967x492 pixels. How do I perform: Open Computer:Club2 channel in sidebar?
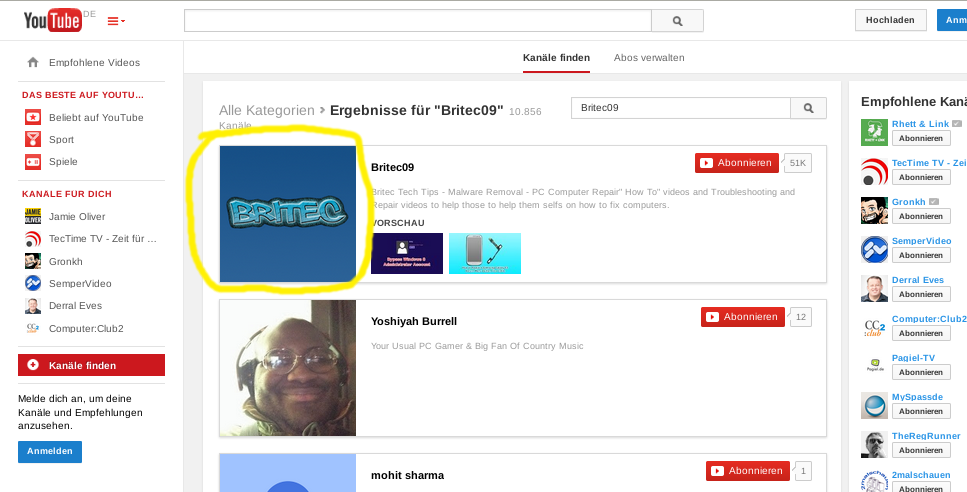86,329
